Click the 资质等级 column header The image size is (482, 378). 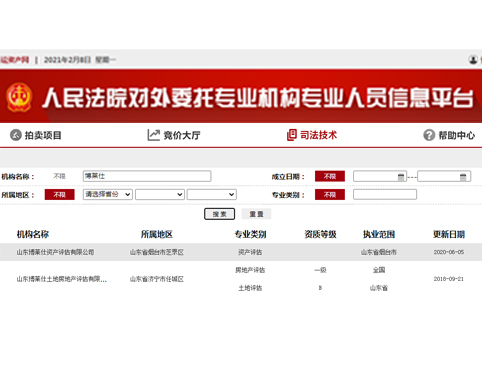(x=320, y=234)
